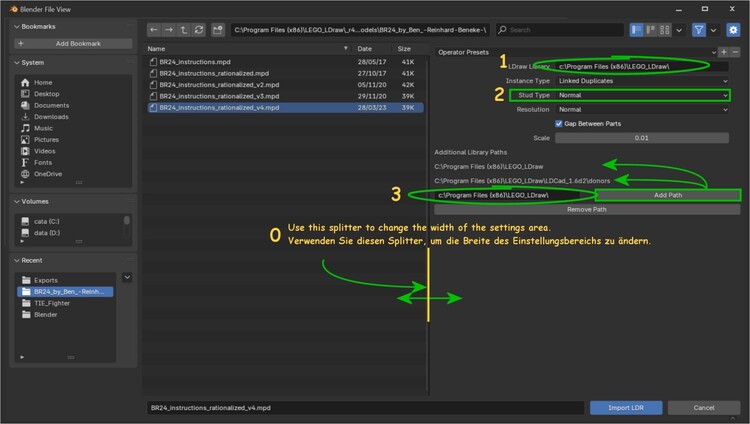The image size is (750, 424).
Task: Toggle the Gap Between Parts checkbox
Action: [x=560, y=123]
